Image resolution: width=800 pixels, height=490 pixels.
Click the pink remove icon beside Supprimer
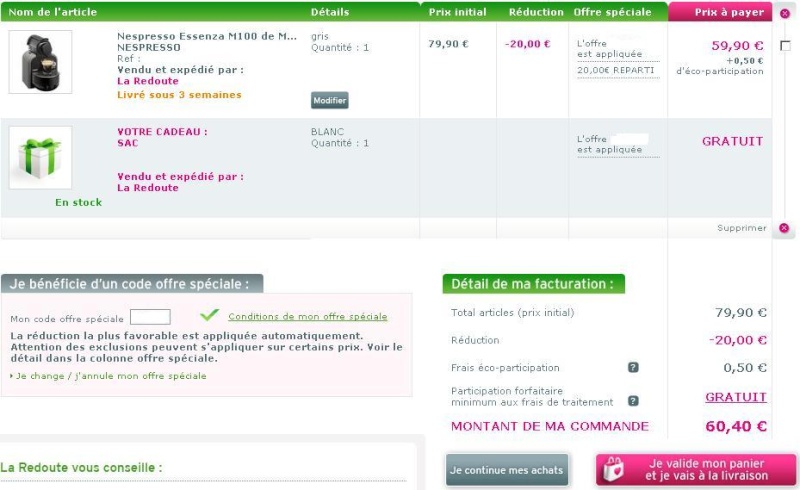pos(784,228)
